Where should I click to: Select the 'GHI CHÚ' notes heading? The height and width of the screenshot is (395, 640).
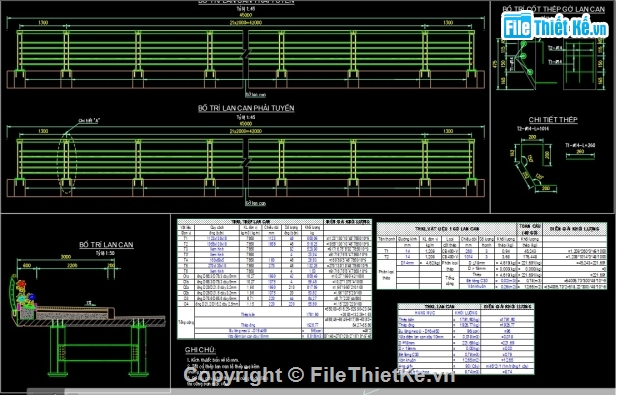tap(200, 350)
